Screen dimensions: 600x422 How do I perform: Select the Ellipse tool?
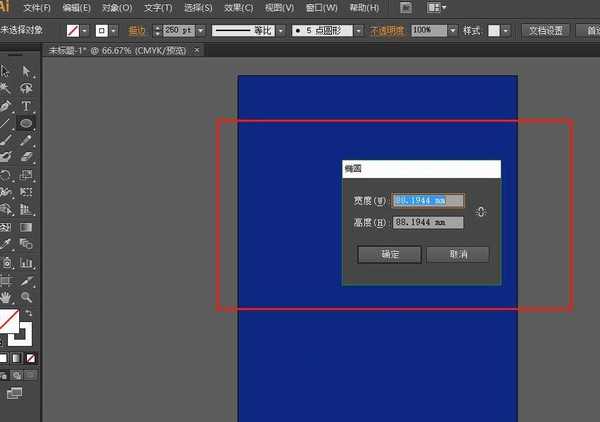pos(26,123)
